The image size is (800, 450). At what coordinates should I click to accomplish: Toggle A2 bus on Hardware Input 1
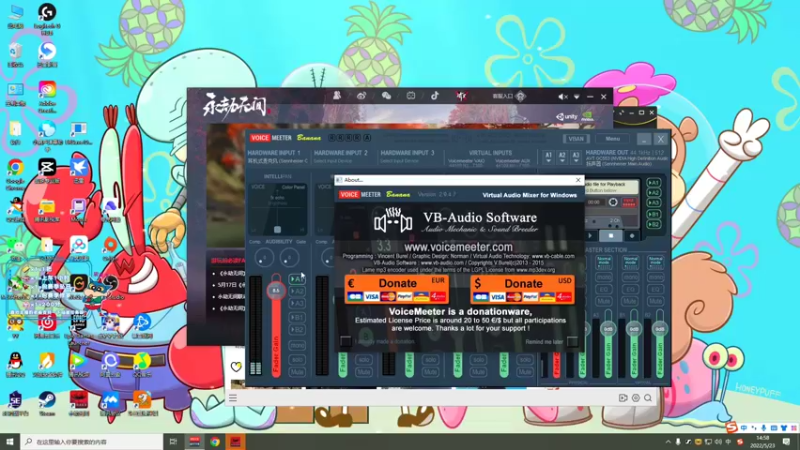pyautogui.click(x=297, y=291)
